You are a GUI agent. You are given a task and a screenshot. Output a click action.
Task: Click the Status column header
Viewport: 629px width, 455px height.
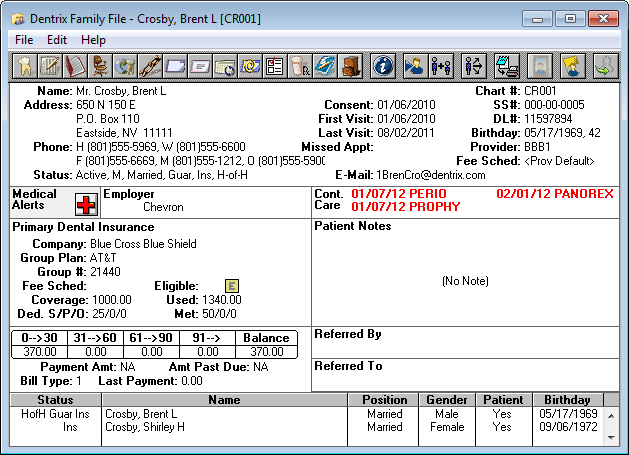click(55, 400)
